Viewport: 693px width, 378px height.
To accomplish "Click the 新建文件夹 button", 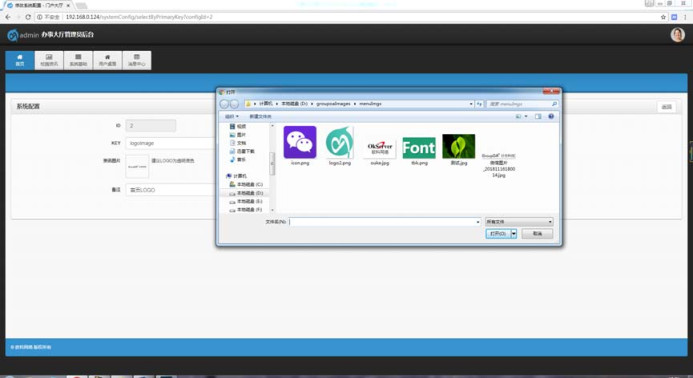I will click(260, 116).
